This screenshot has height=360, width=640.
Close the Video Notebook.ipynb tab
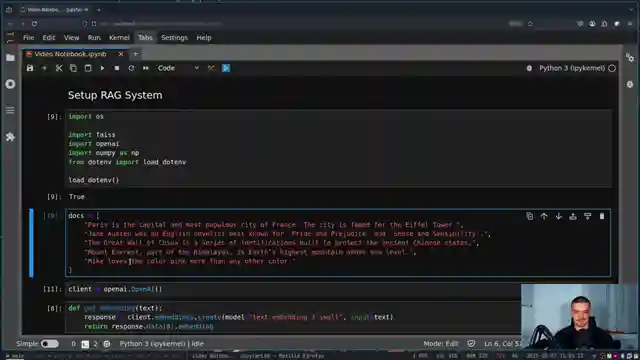click(121, 54)
